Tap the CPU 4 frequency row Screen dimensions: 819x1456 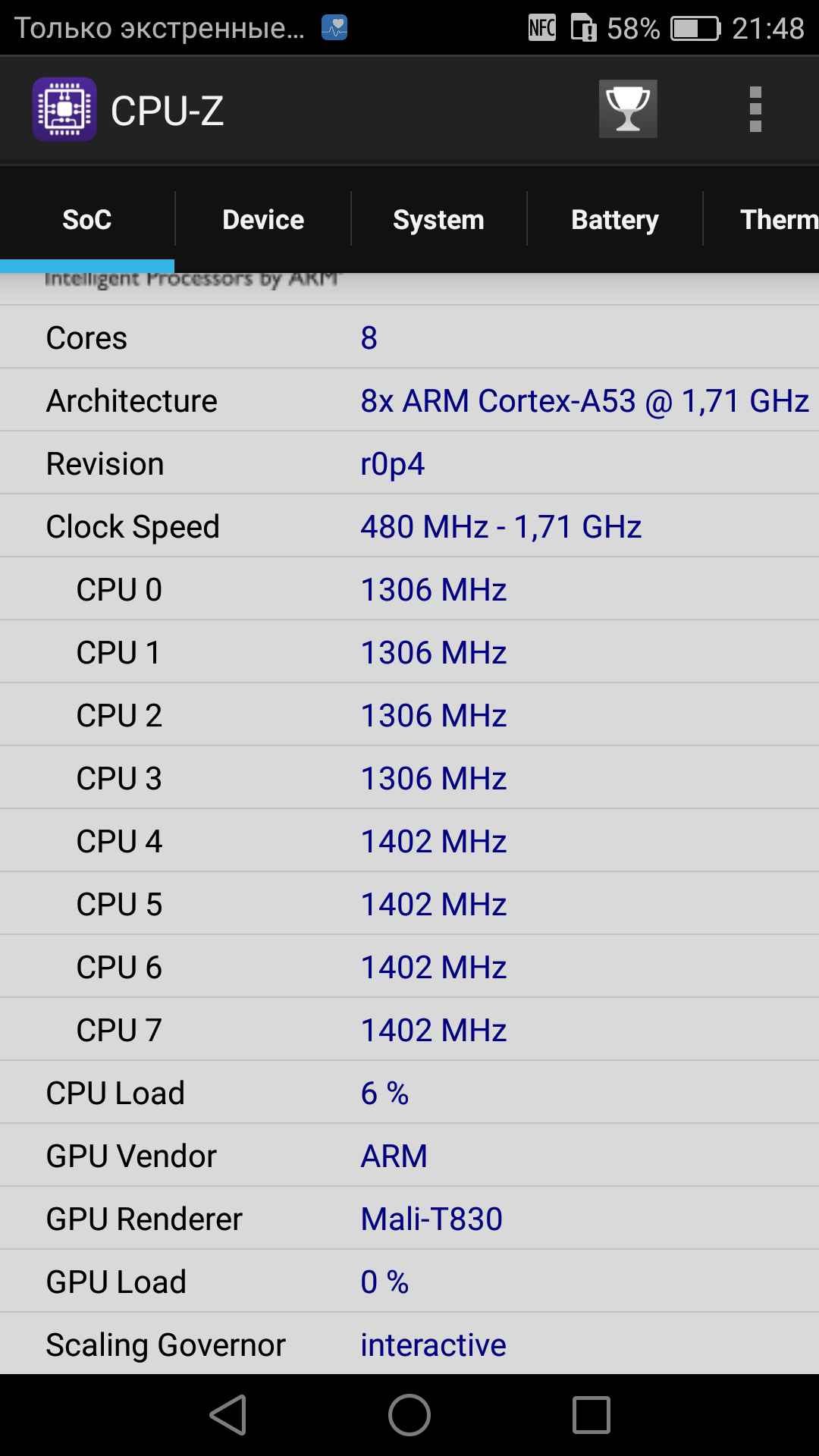pyautogui.click(x=409, y=841)
